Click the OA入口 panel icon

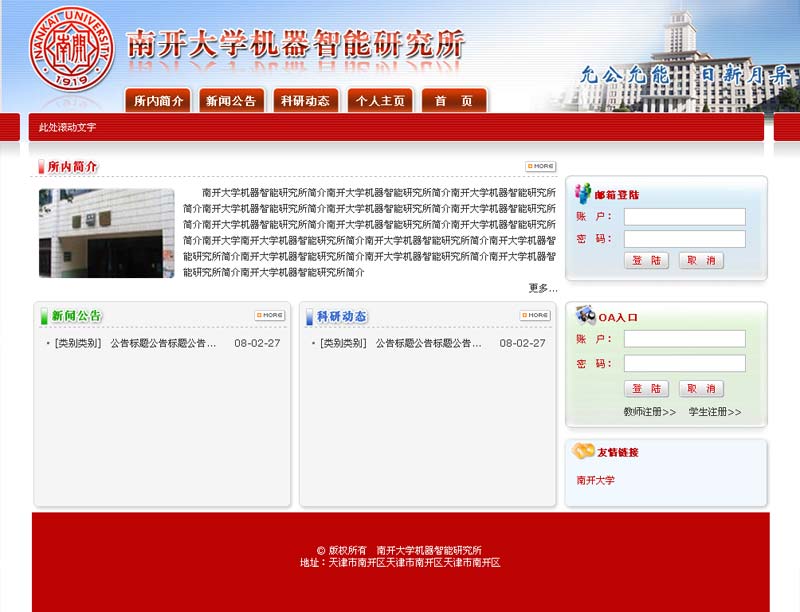585,315
